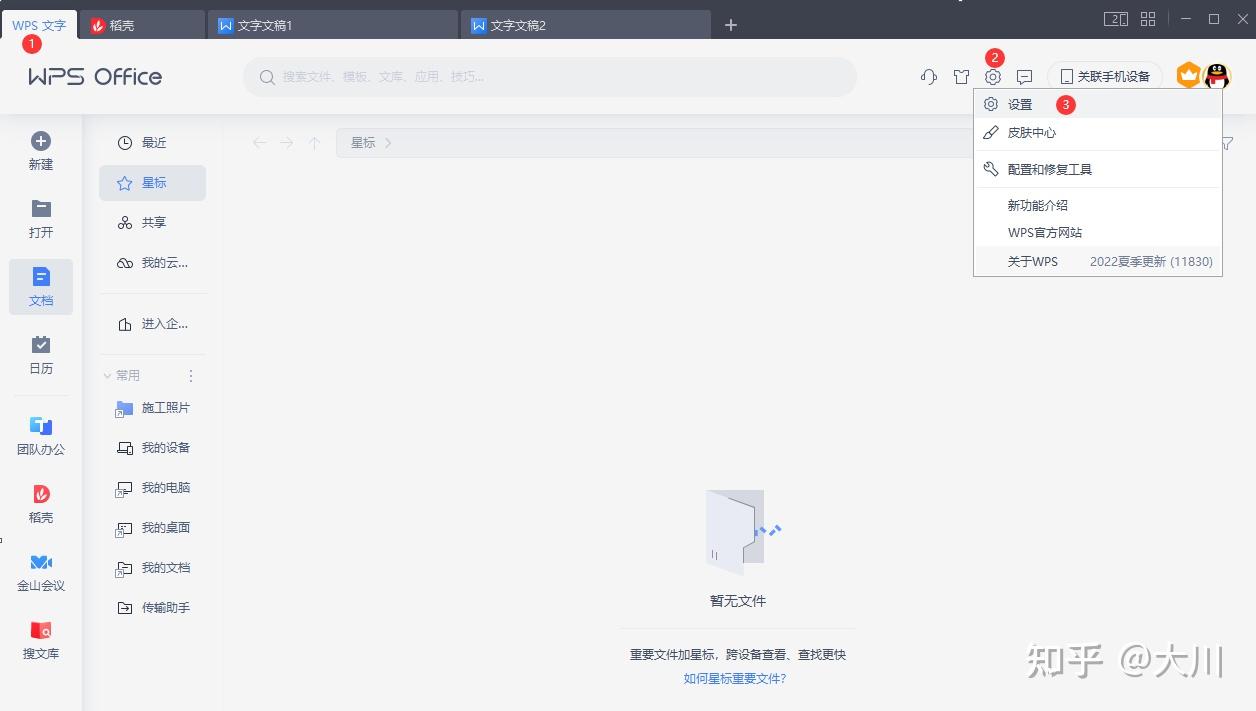The width and height of the screenshot is (1256, 711).
Task: Open a new tab with plus button
Action: point(731,25)
